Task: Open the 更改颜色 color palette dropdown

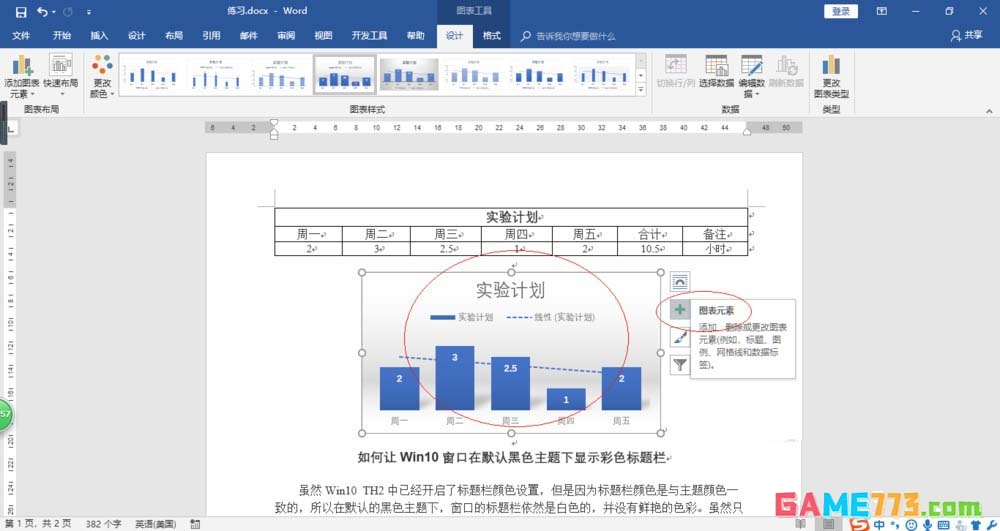Action: (x=101, y=76)
